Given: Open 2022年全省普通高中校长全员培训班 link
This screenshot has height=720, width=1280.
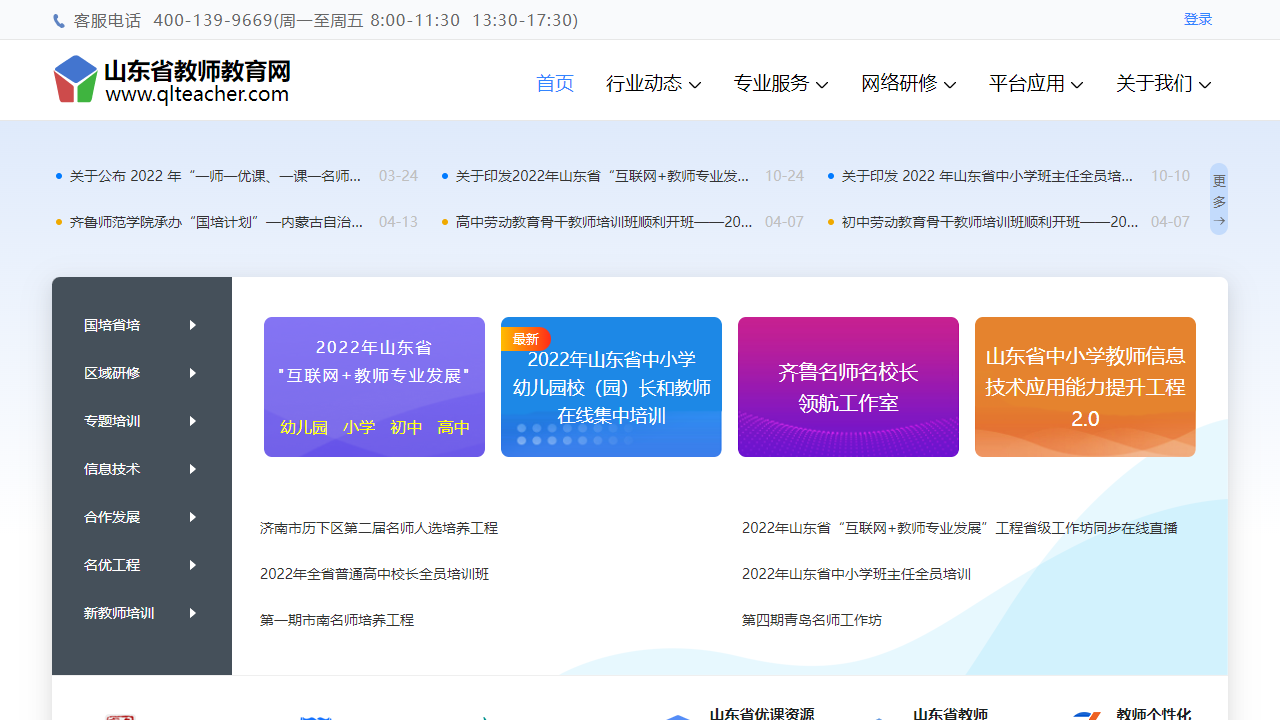Looking at the screenshot, I should [x=374, y=574].
